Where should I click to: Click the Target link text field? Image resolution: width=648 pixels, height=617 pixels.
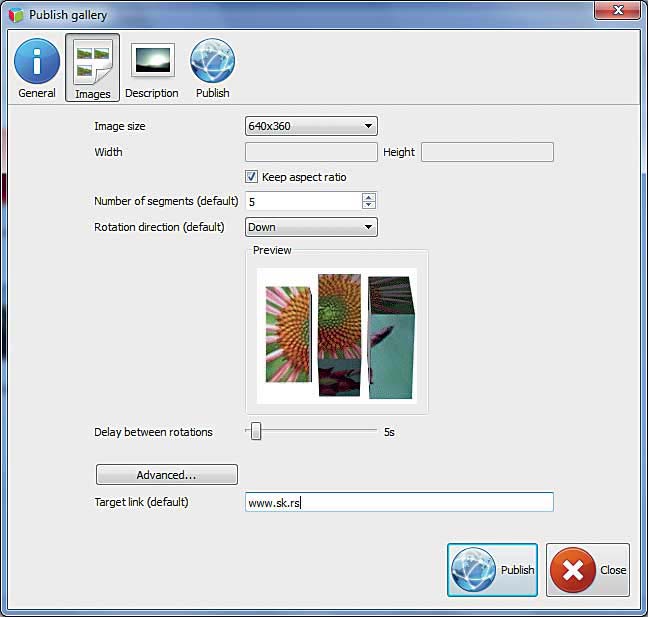[399, 502]
